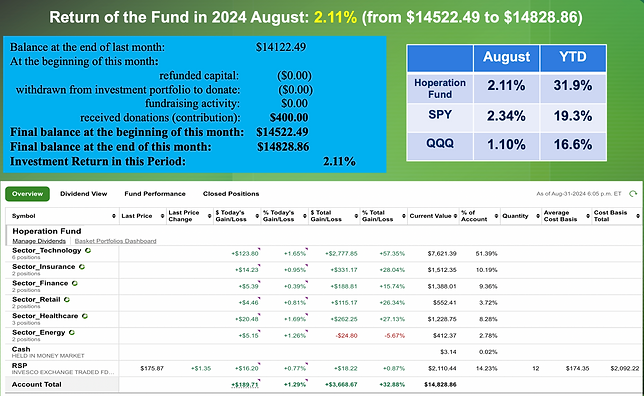Screen dimensions: 644x396
Task: Click RSP cost basis total $2,092.22
Action: tap(624, 368)
